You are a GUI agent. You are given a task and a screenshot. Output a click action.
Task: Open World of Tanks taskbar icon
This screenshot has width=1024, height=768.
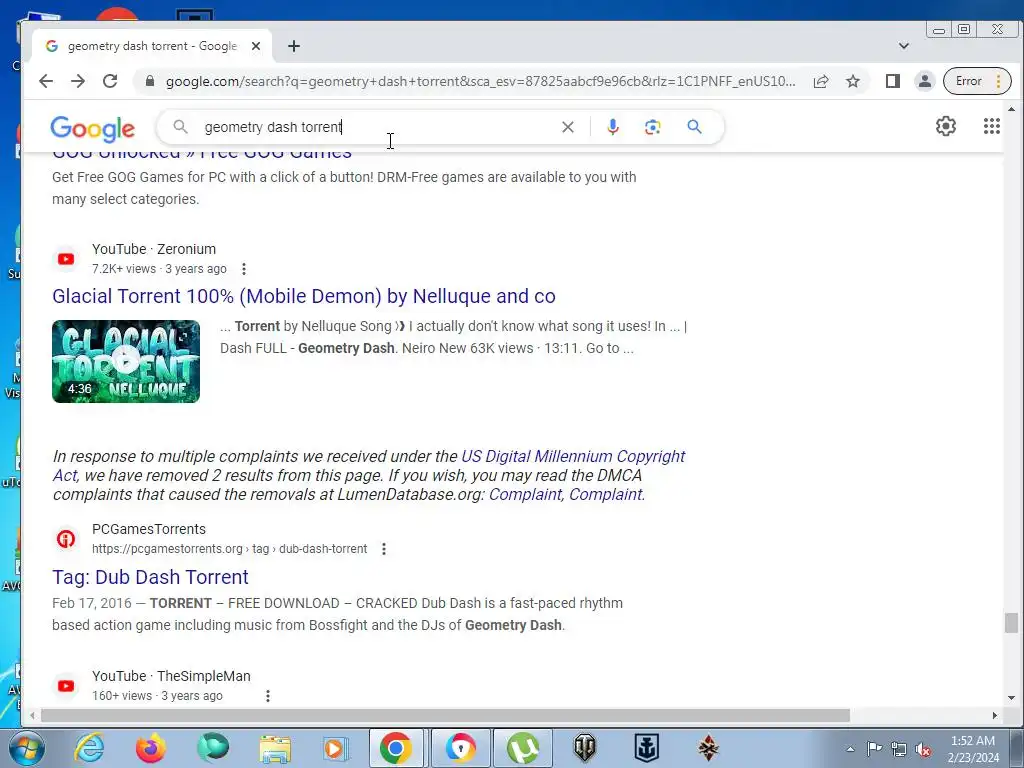pos(584,748)
